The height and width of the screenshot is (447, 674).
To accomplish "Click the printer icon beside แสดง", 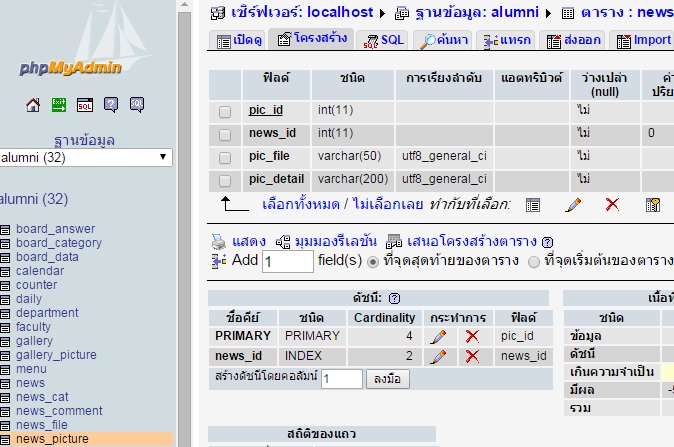I will tap(218, 242).
